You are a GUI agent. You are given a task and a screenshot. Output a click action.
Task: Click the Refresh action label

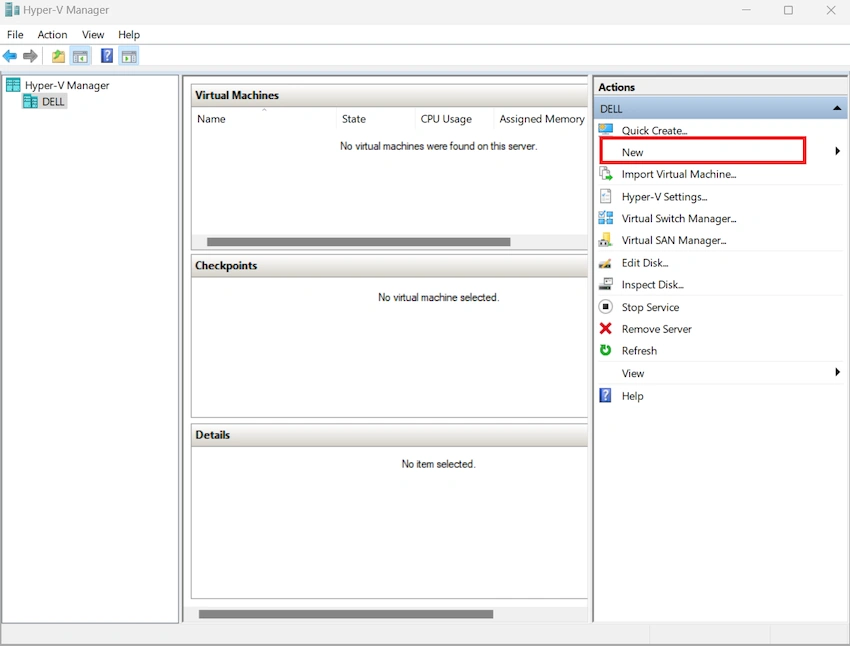(x=639, y=351)
